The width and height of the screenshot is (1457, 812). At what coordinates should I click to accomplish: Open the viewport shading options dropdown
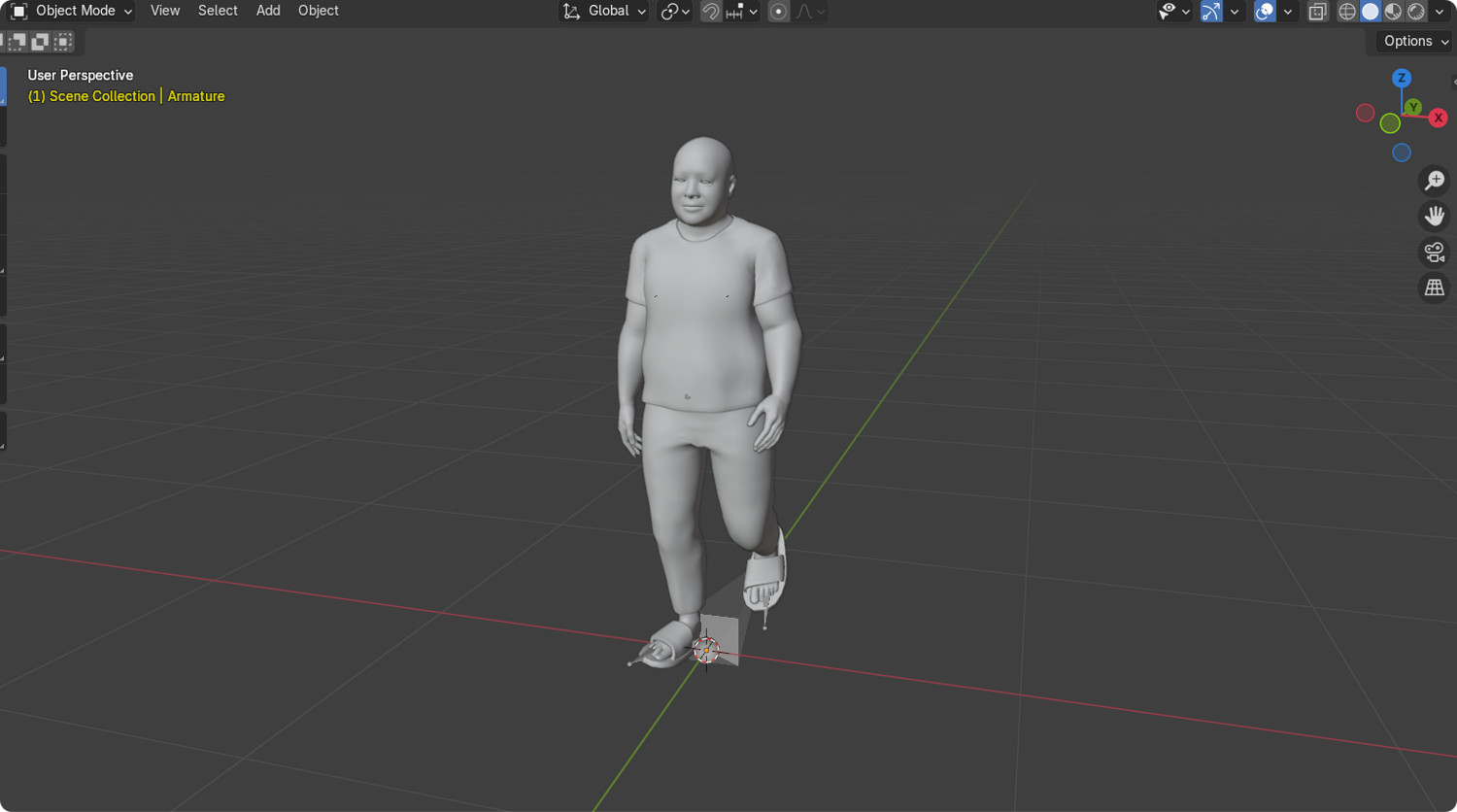tap(1440, 12)
